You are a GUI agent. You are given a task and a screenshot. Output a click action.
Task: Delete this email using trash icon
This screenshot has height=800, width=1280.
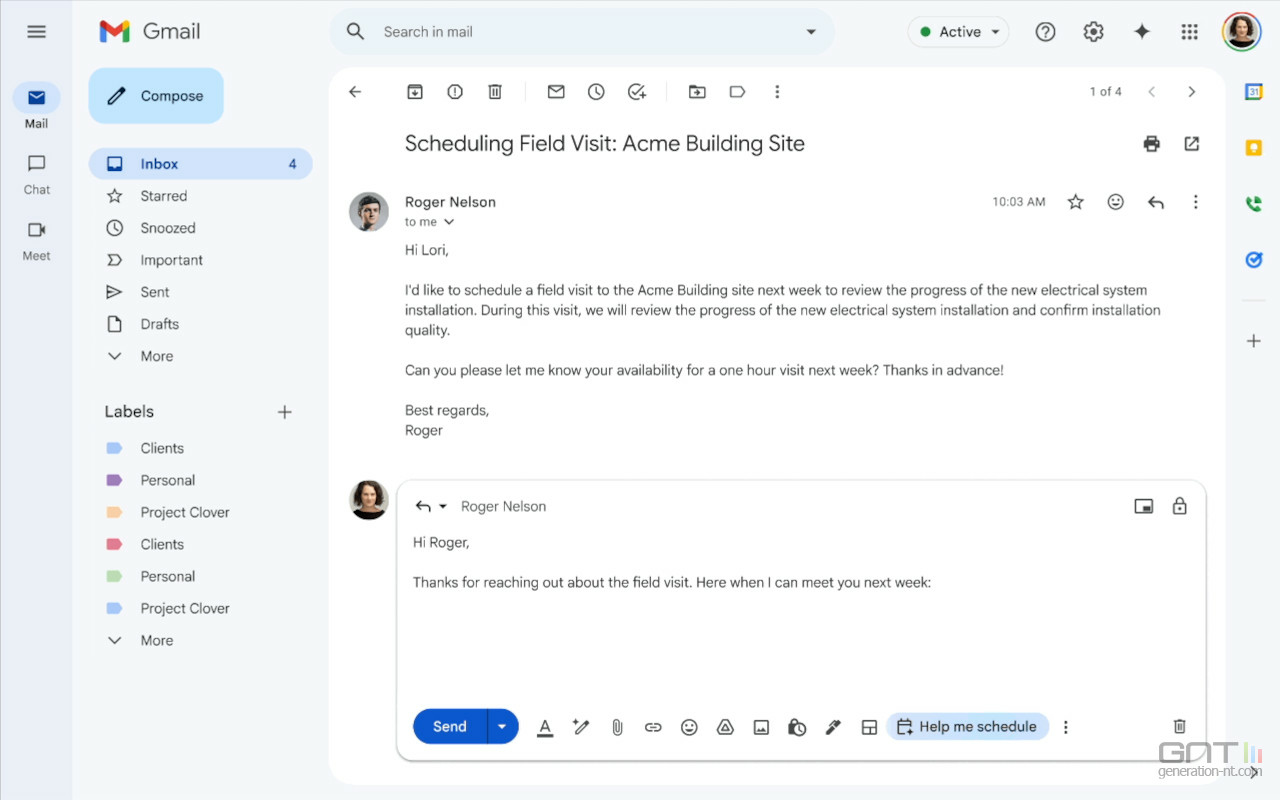click(x=495, y=92)
